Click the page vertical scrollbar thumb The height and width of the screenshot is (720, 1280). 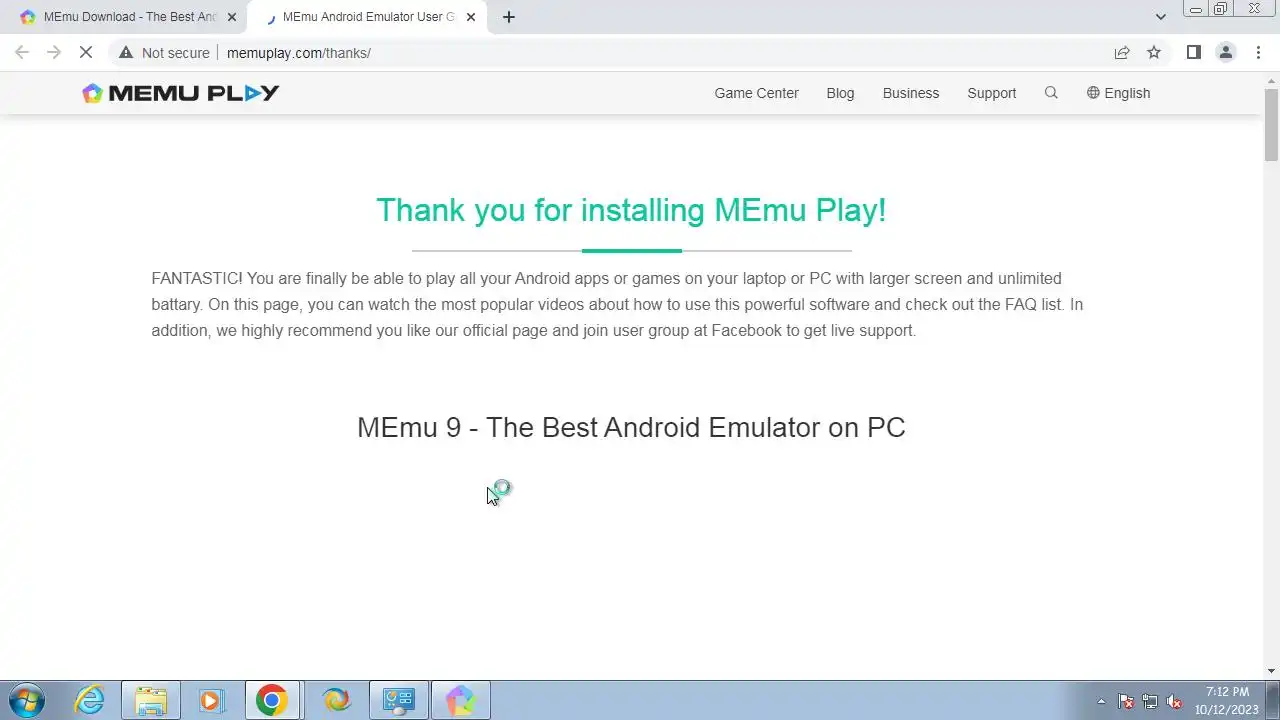pyautogui.click(x=1271, y=124)
